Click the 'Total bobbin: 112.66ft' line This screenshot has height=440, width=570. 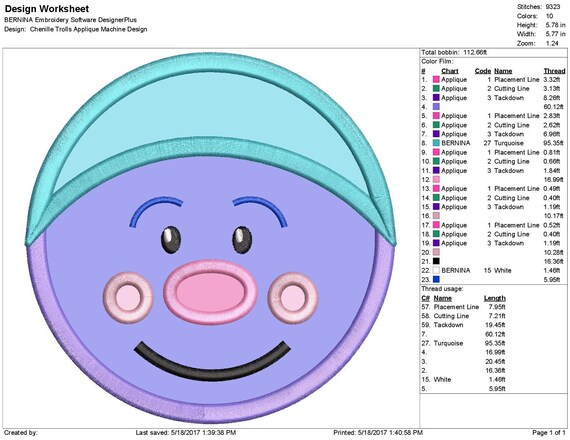454,53
